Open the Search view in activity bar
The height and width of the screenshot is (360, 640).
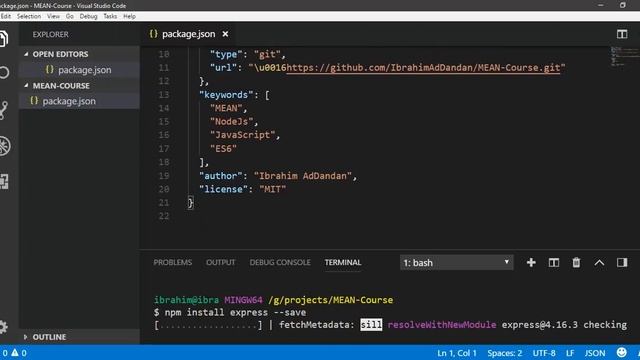[x=4, y=73]
